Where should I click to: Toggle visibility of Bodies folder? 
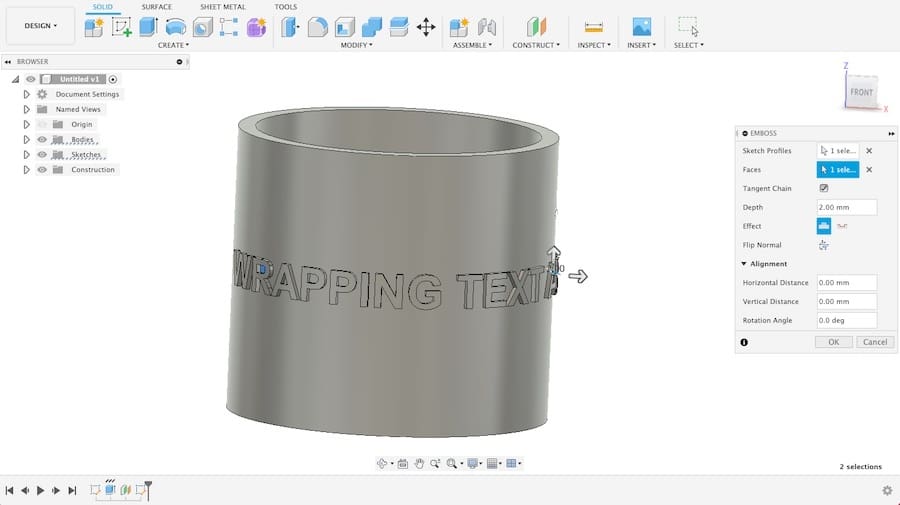[42, 139]
